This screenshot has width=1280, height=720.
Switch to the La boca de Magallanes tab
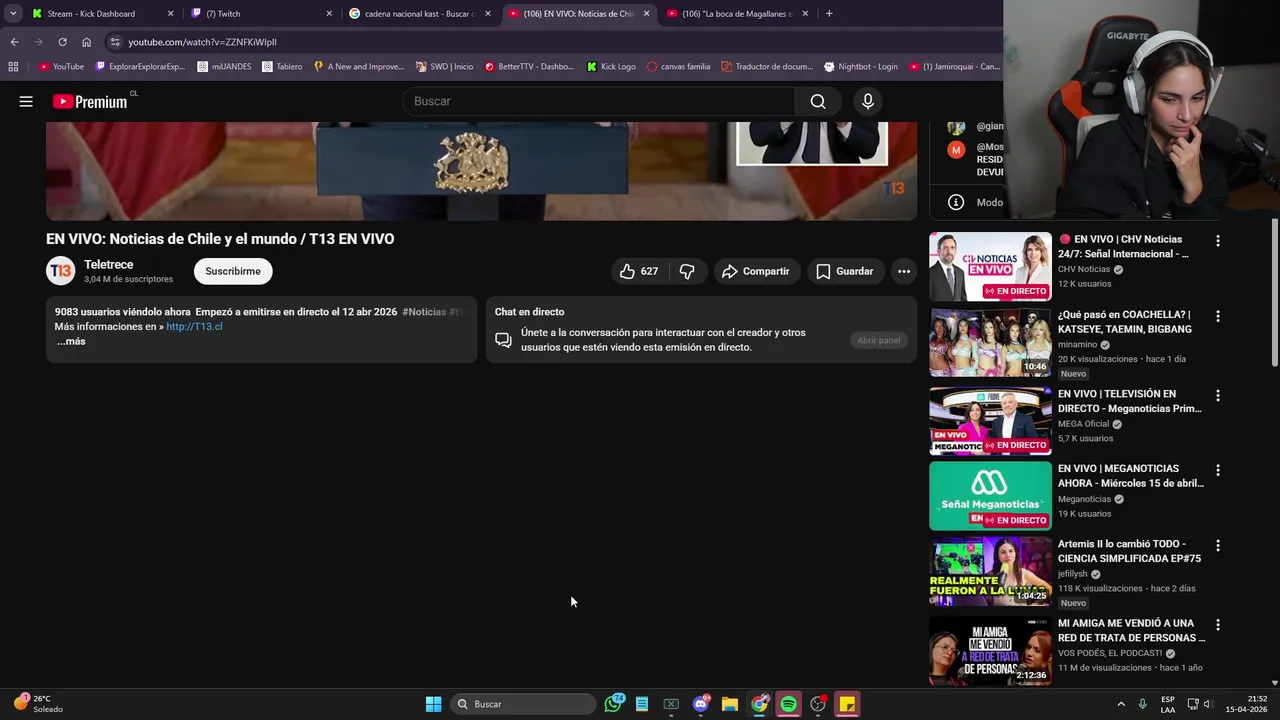tap(737, 14)
